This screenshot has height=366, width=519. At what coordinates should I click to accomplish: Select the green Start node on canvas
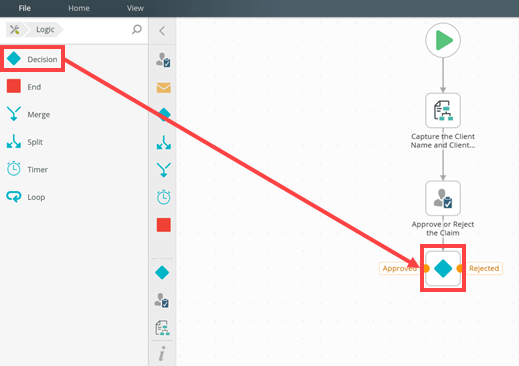click(x=443, y=40)
